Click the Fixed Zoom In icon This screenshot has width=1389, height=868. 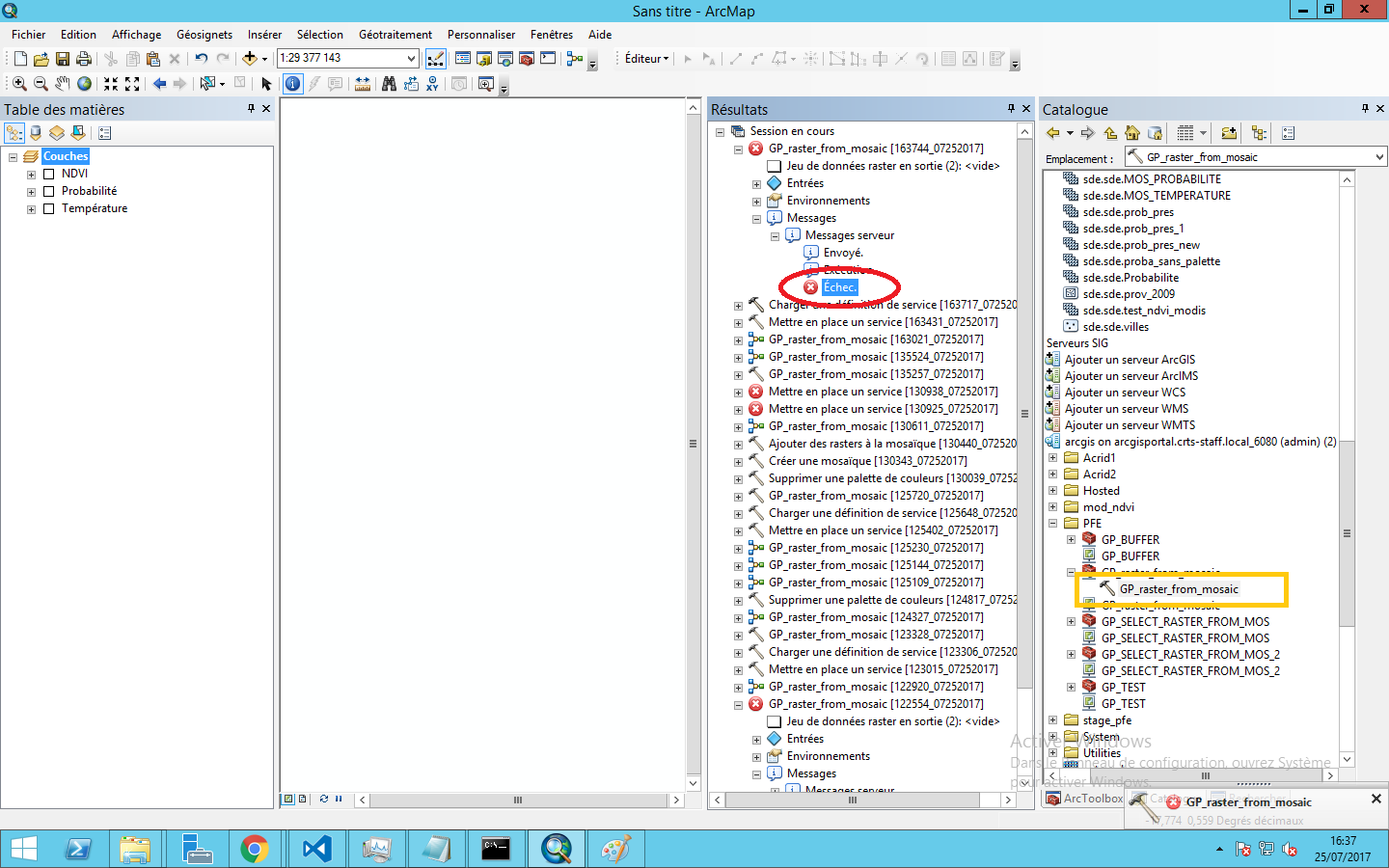(x=111, y=84)
